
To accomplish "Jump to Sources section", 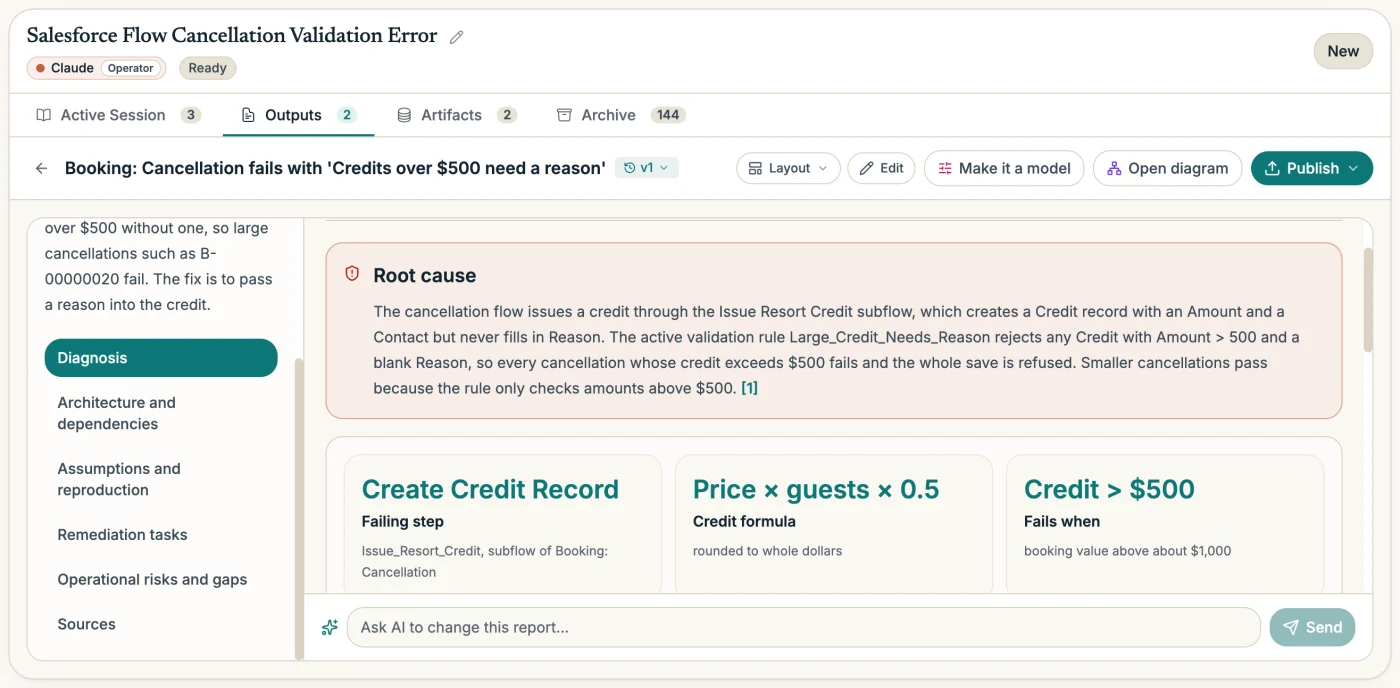I will click(161, 624).
